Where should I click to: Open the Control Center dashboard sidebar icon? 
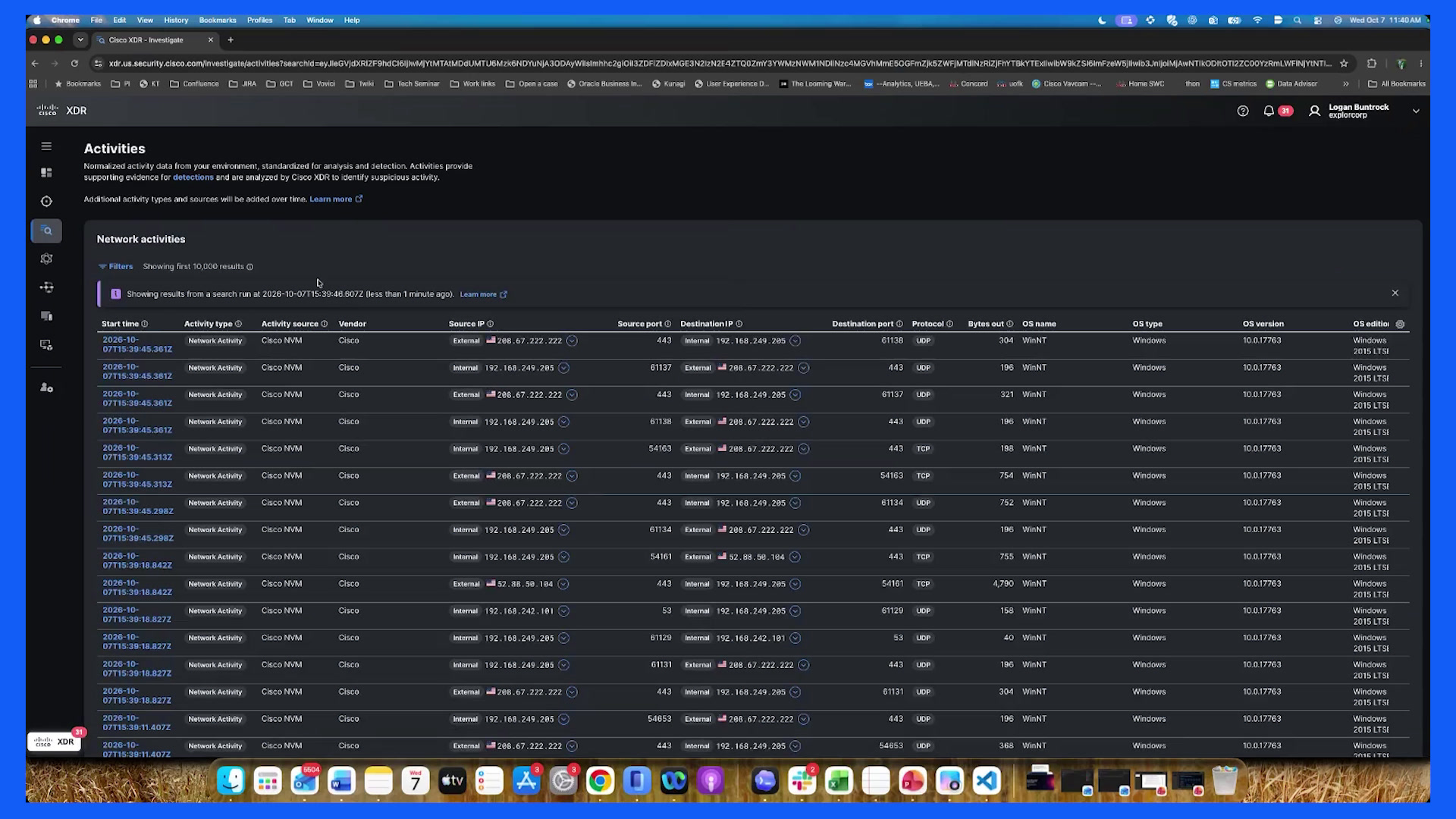tap(46, 173)
